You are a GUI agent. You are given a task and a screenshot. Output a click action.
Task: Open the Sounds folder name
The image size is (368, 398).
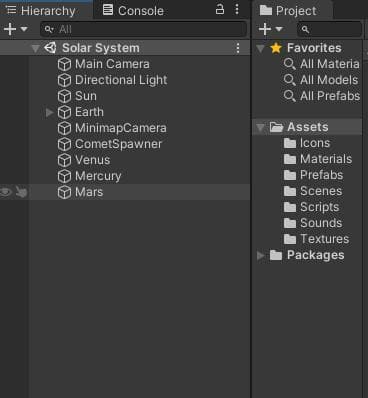(321, 223)
